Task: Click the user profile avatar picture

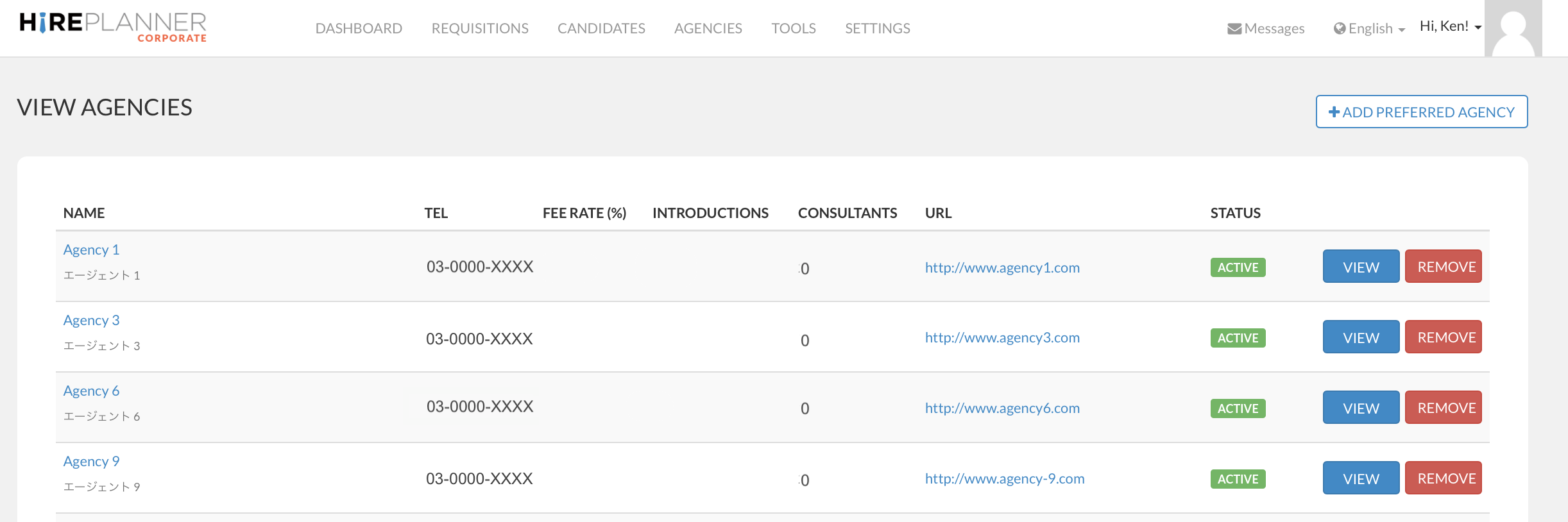Action: 1513,28
